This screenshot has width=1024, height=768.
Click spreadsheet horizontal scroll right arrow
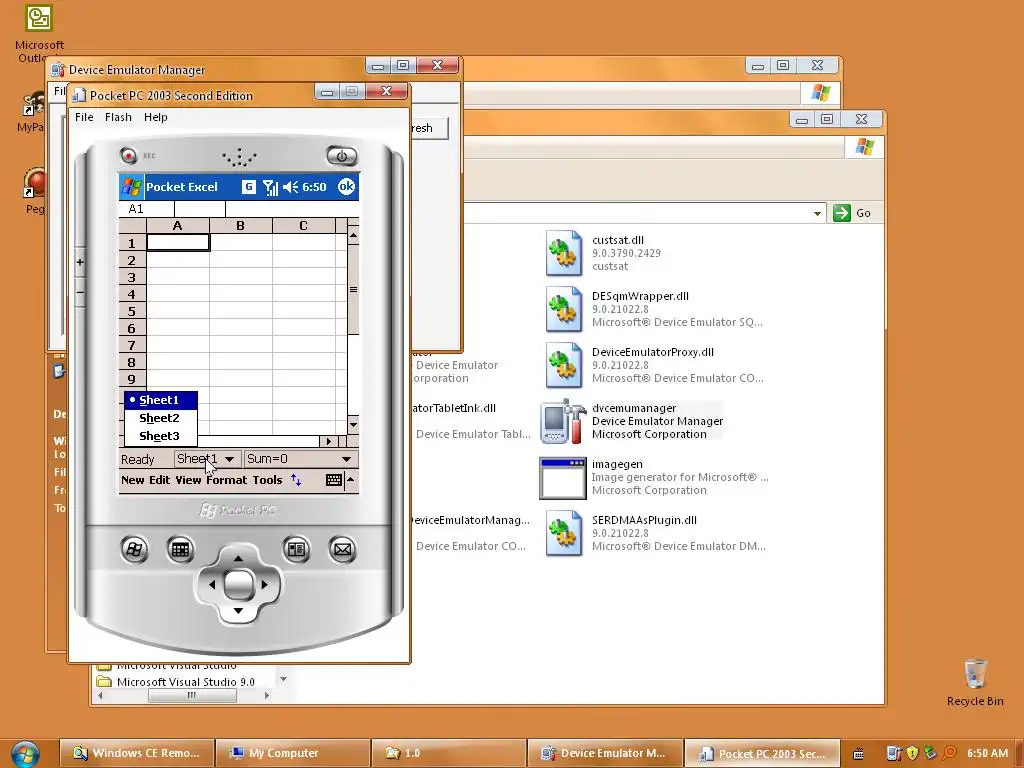(329, 441)
